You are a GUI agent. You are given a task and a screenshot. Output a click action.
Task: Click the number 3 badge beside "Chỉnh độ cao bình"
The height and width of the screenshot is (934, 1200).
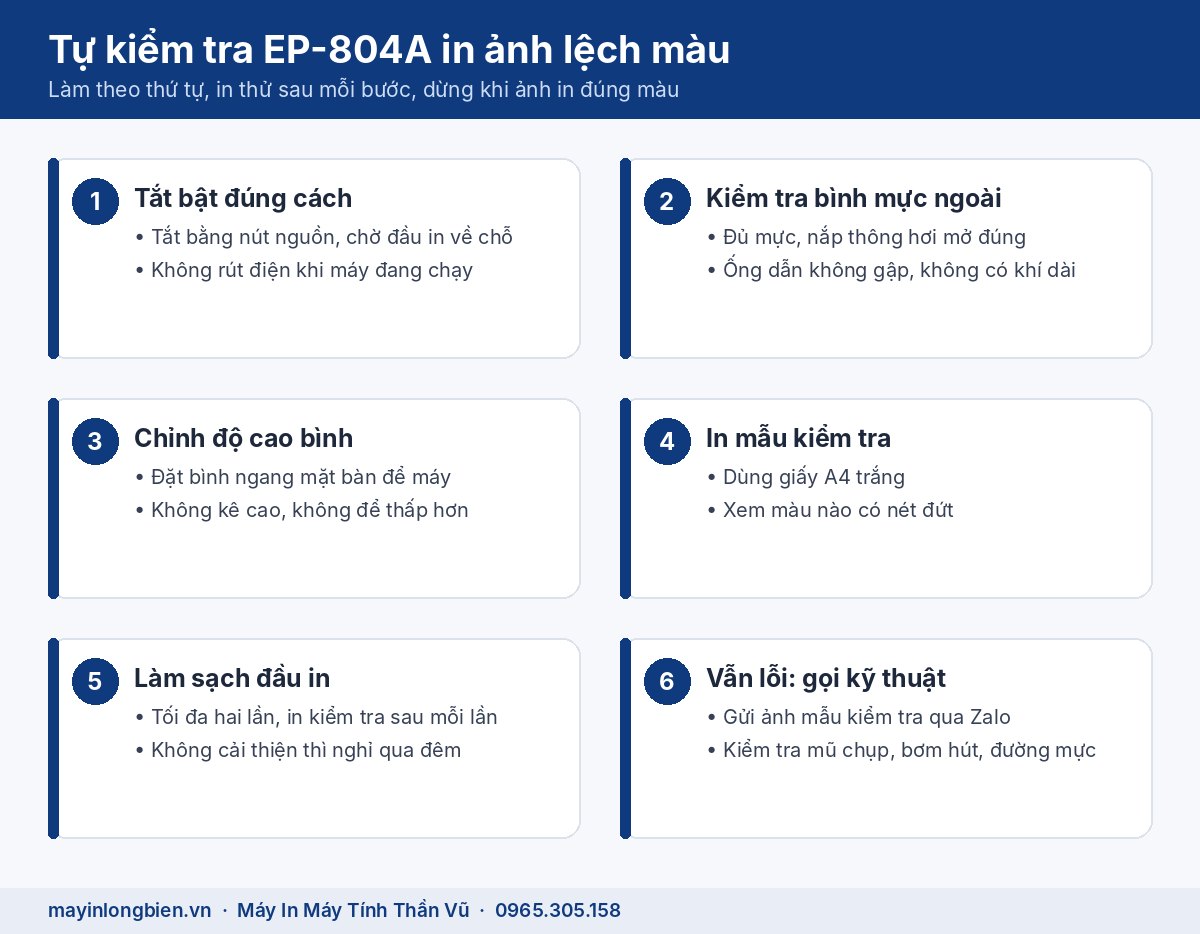pos(95,441)
